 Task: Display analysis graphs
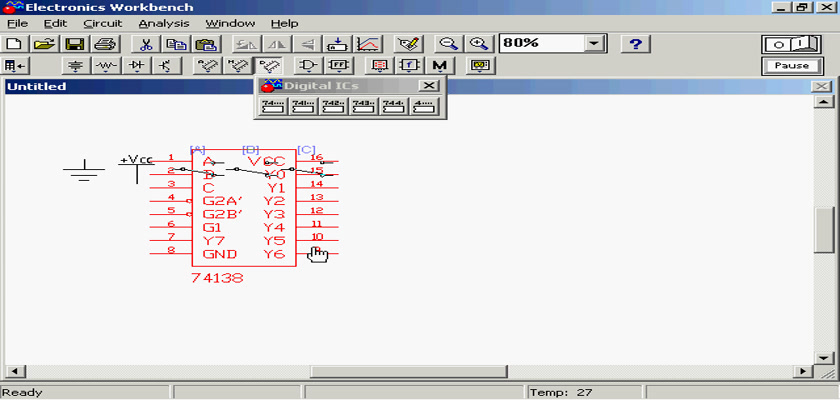[x=368, y=44]
